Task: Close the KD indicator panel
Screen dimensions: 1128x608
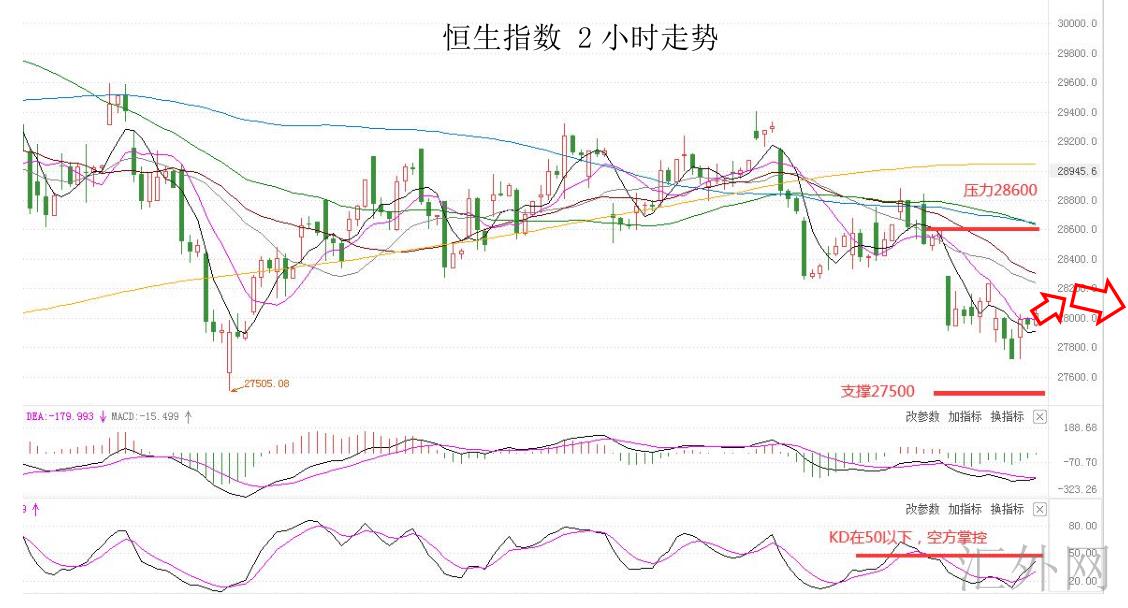Action: [1040, 509]
